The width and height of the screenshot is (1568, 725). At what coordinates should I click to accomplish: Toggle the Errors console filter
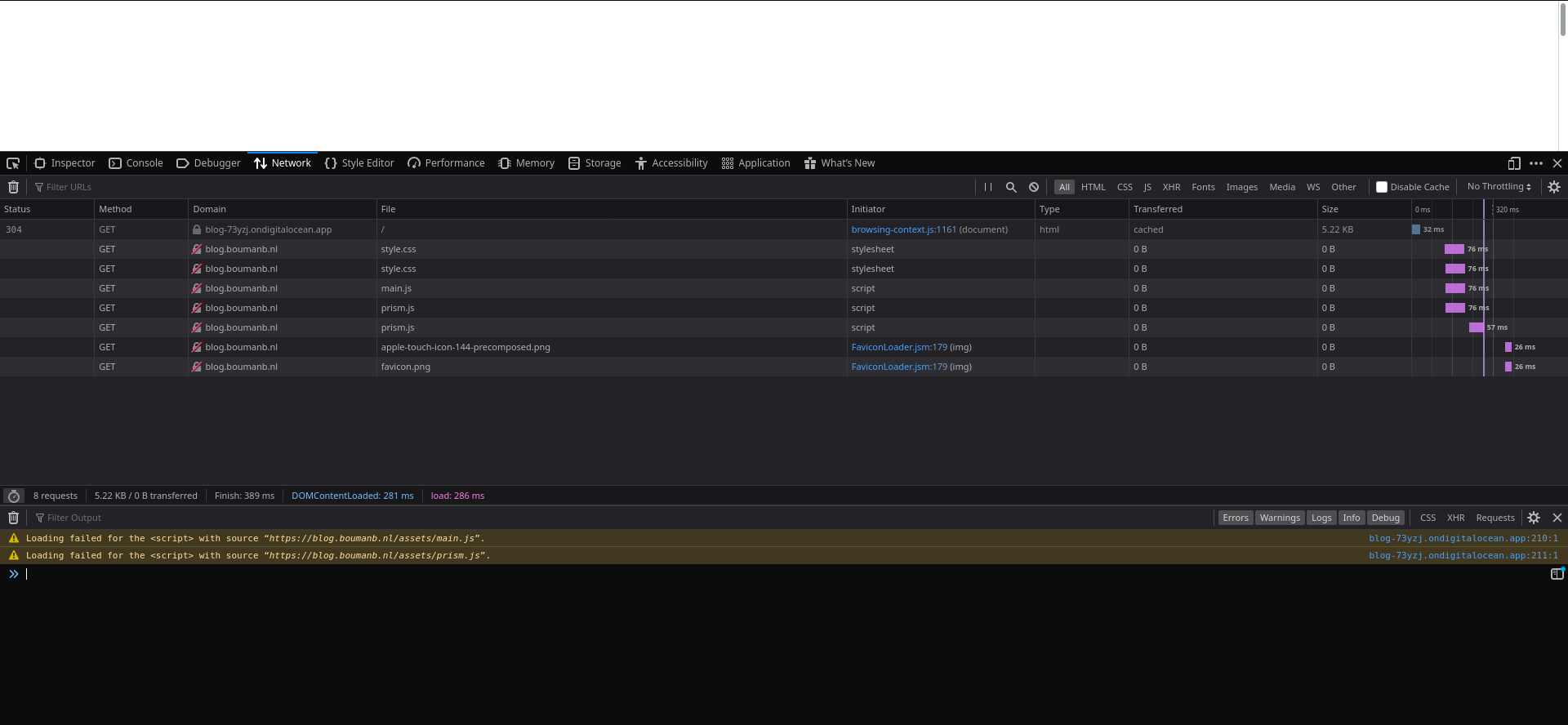click(1235, 518)
